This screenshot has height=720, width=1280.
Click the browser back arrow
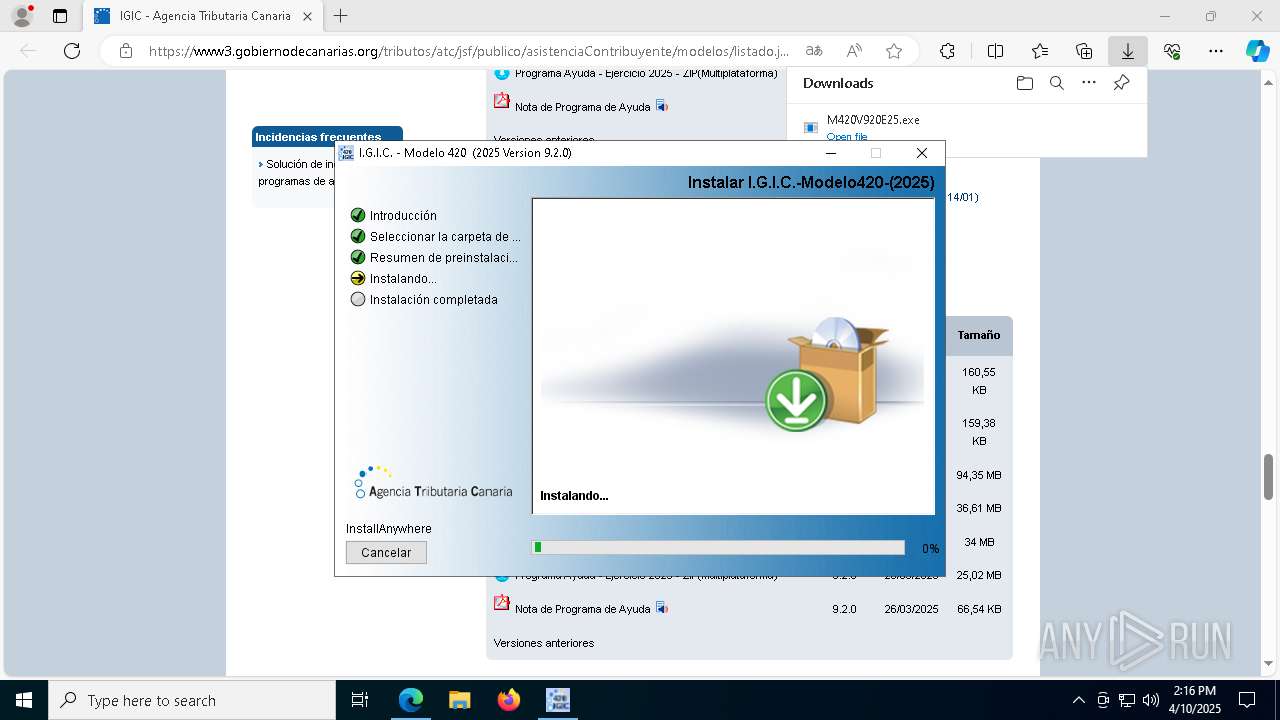click(28, 51)
